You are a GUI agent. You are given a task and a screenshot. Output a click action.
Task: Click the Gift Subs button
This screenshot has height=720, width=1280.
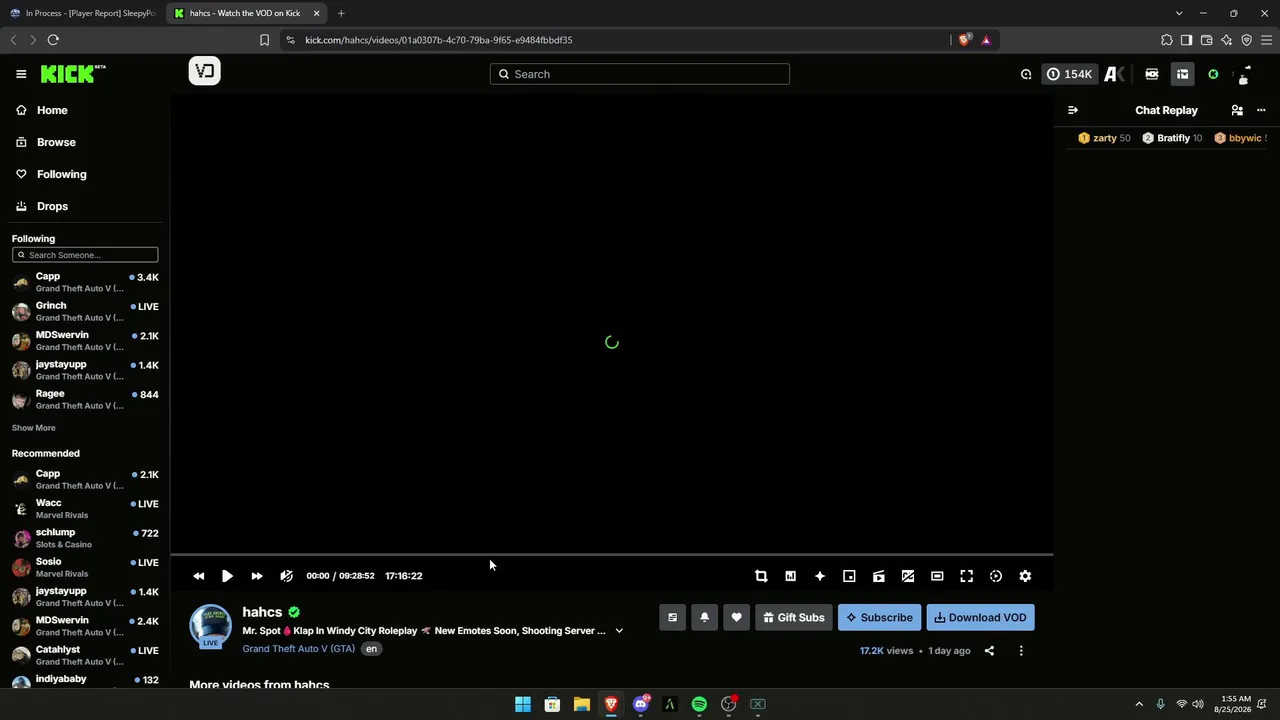pos(794,618)
